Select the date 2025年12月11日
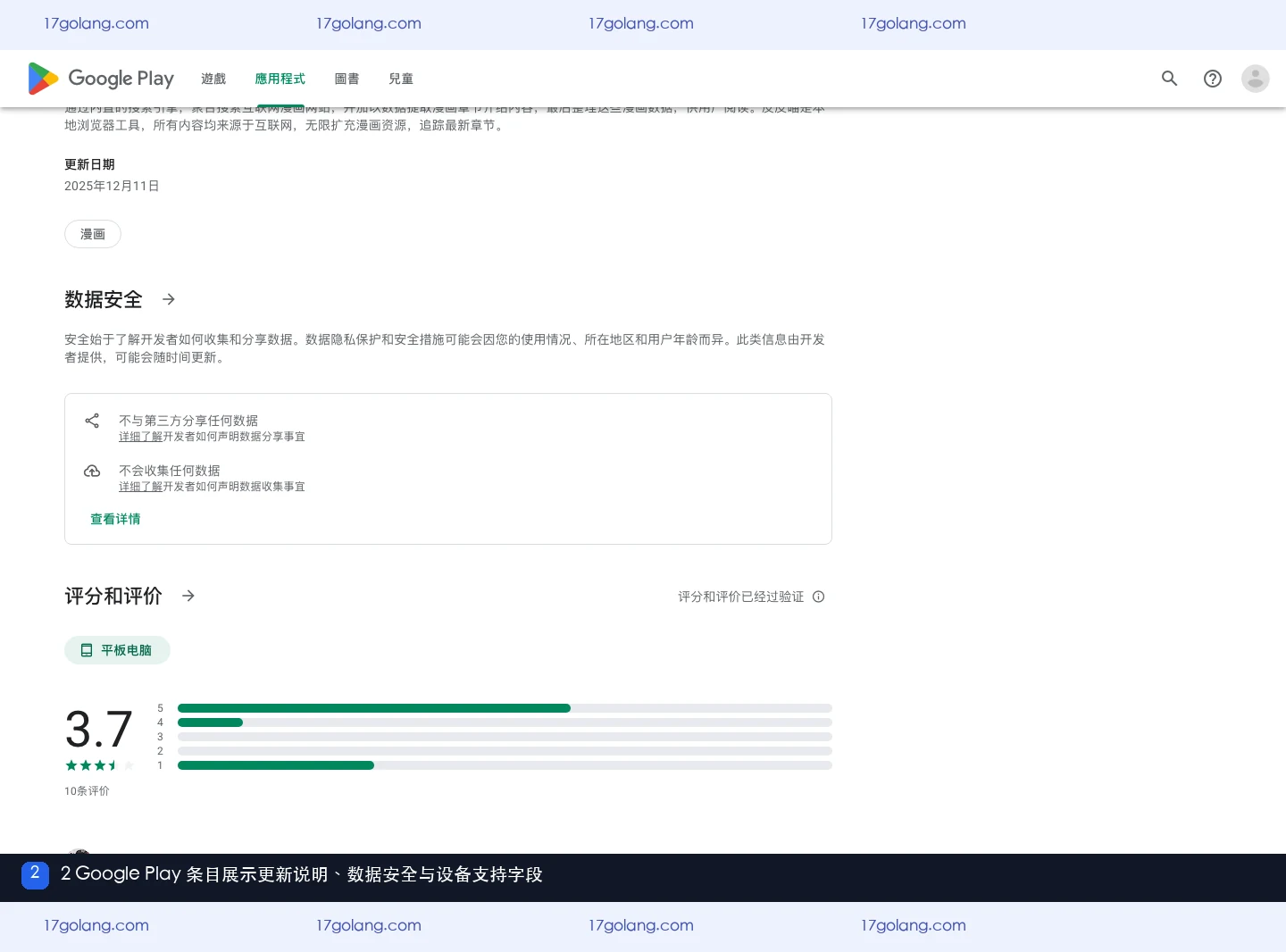This screenshot has height=952, width=1286. tap(112, 186)
